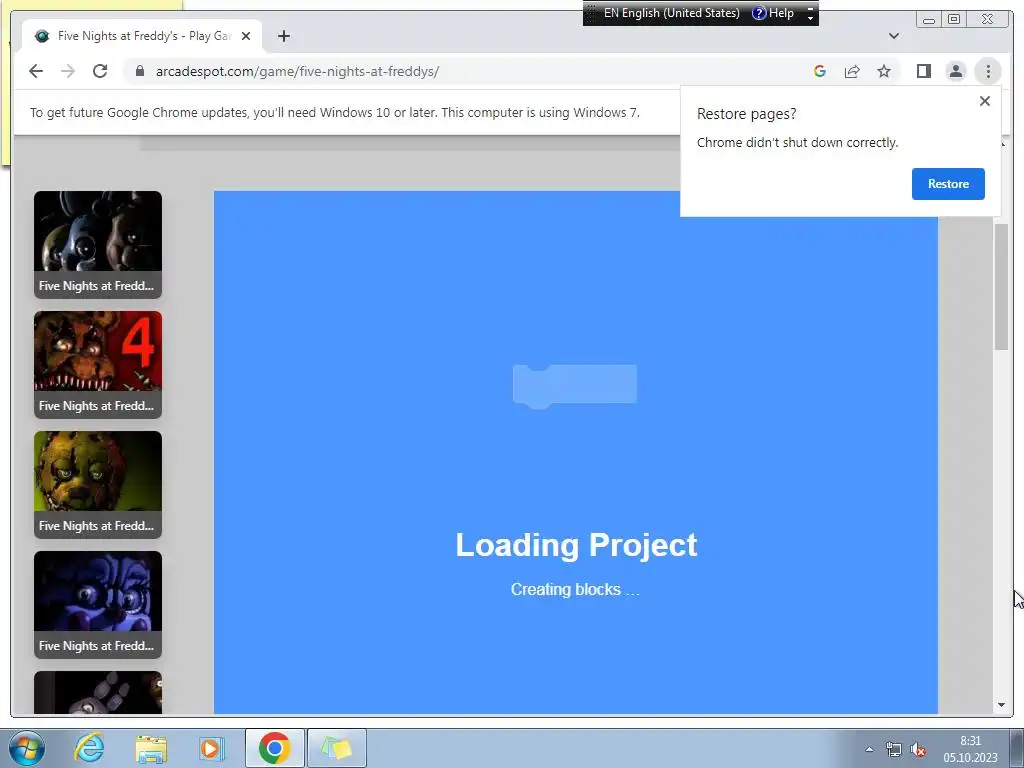The height and width of the screenshot is (768, 1024).
Task: Open the Five Nights at Freddy's 4 thumbnail
Action: coord(98,364)
